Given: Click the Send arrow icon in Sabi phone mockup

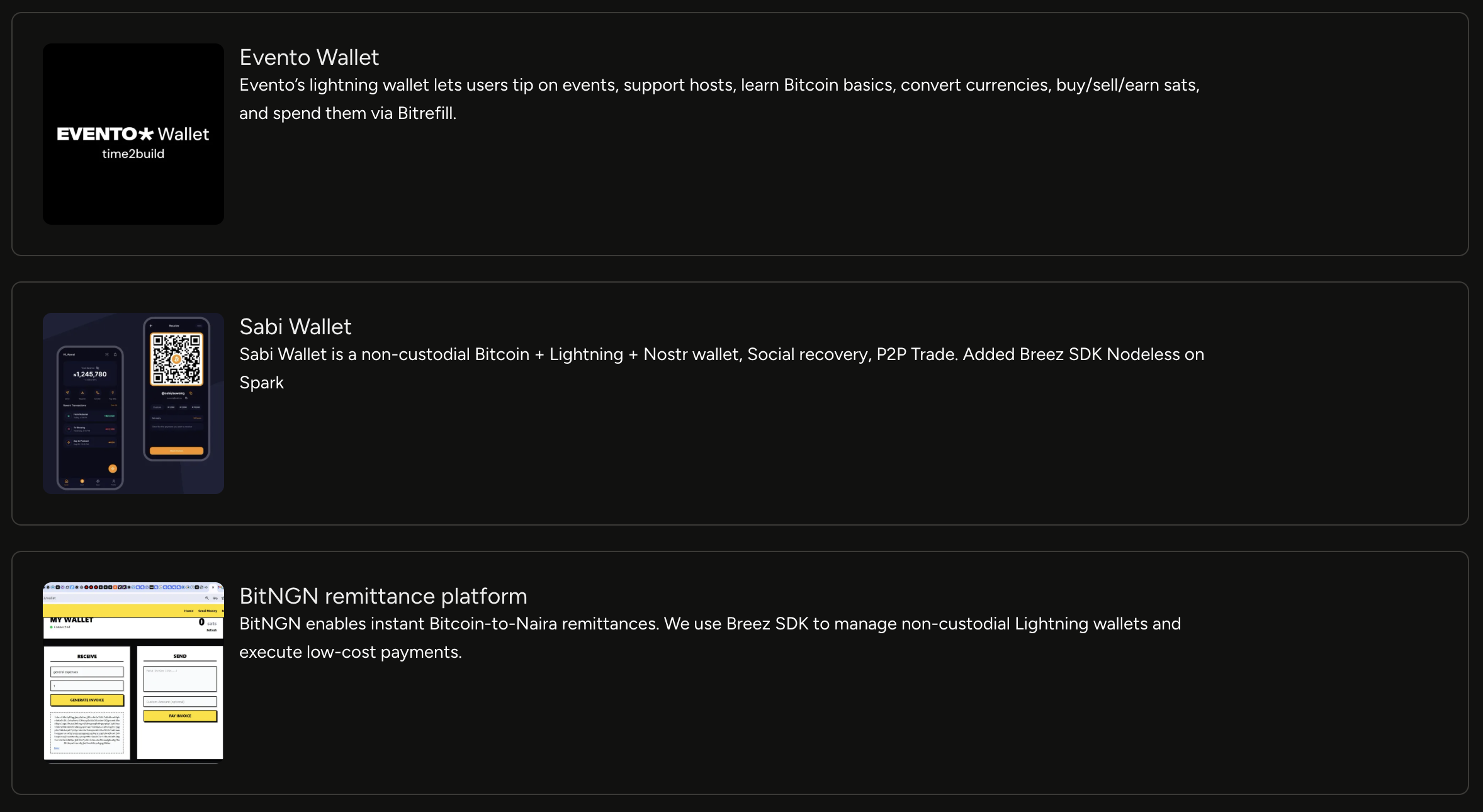Looking at the screenshot, I should click(68, 393).
